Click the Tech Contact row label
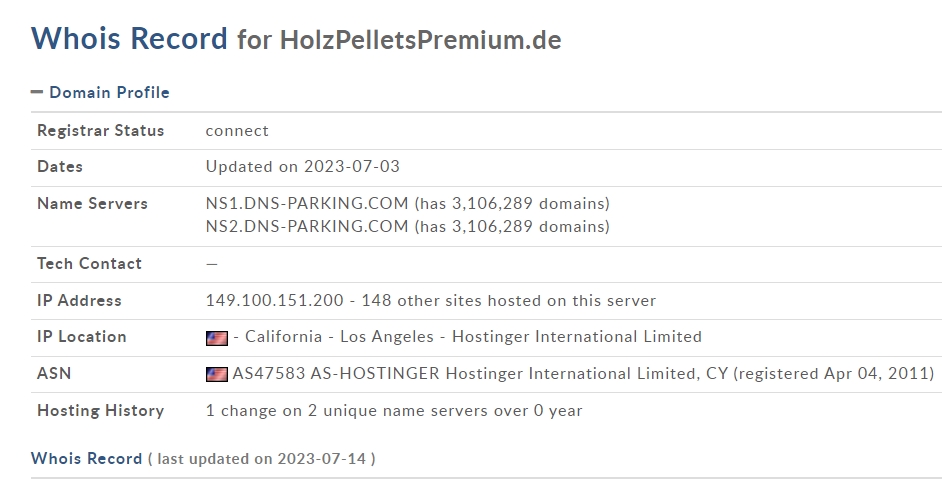 point(90,263)
